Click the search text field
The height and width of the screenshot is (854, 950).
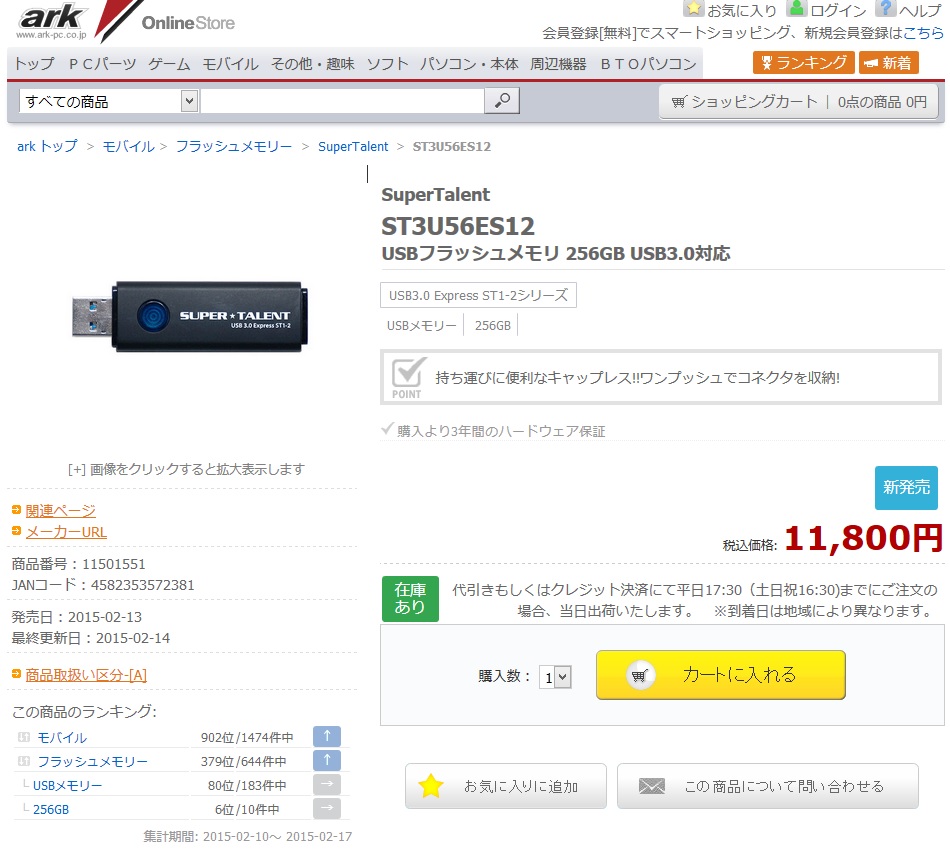[x=342, y=101]
